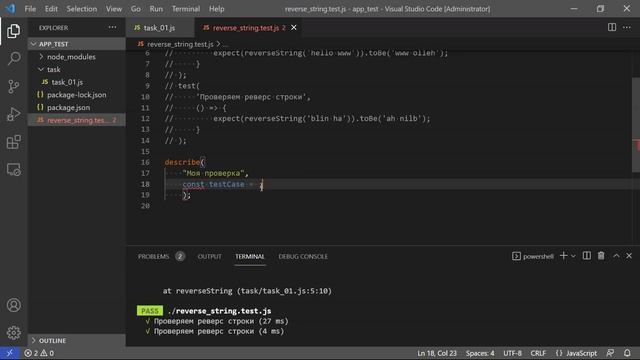Open notifications bell in status bar
Viewport: 640px width, 360px height.
[x=627, y=353]
